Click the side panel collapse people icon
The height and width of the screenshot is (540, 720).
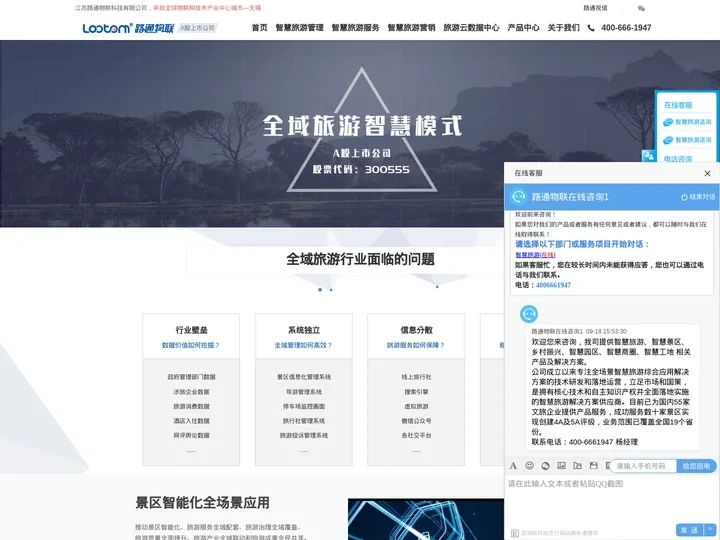pyautogui.click(x=648, y=156)
